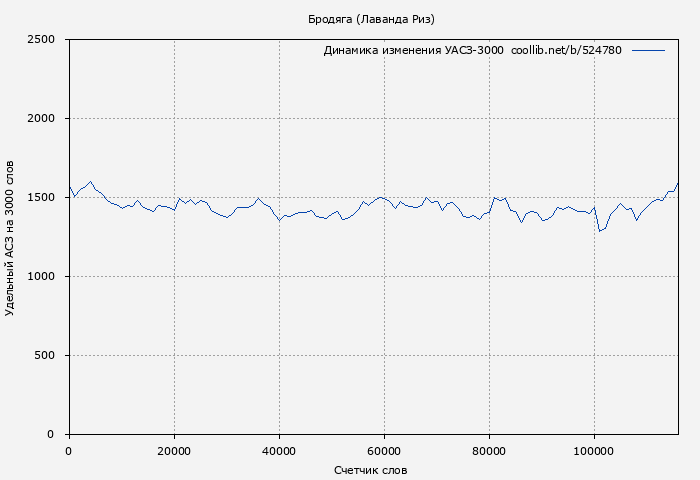This screenshot has height=480, width=700.
Task: Select the 100000 X-axis tick label
Action: [x=594, y=451]
